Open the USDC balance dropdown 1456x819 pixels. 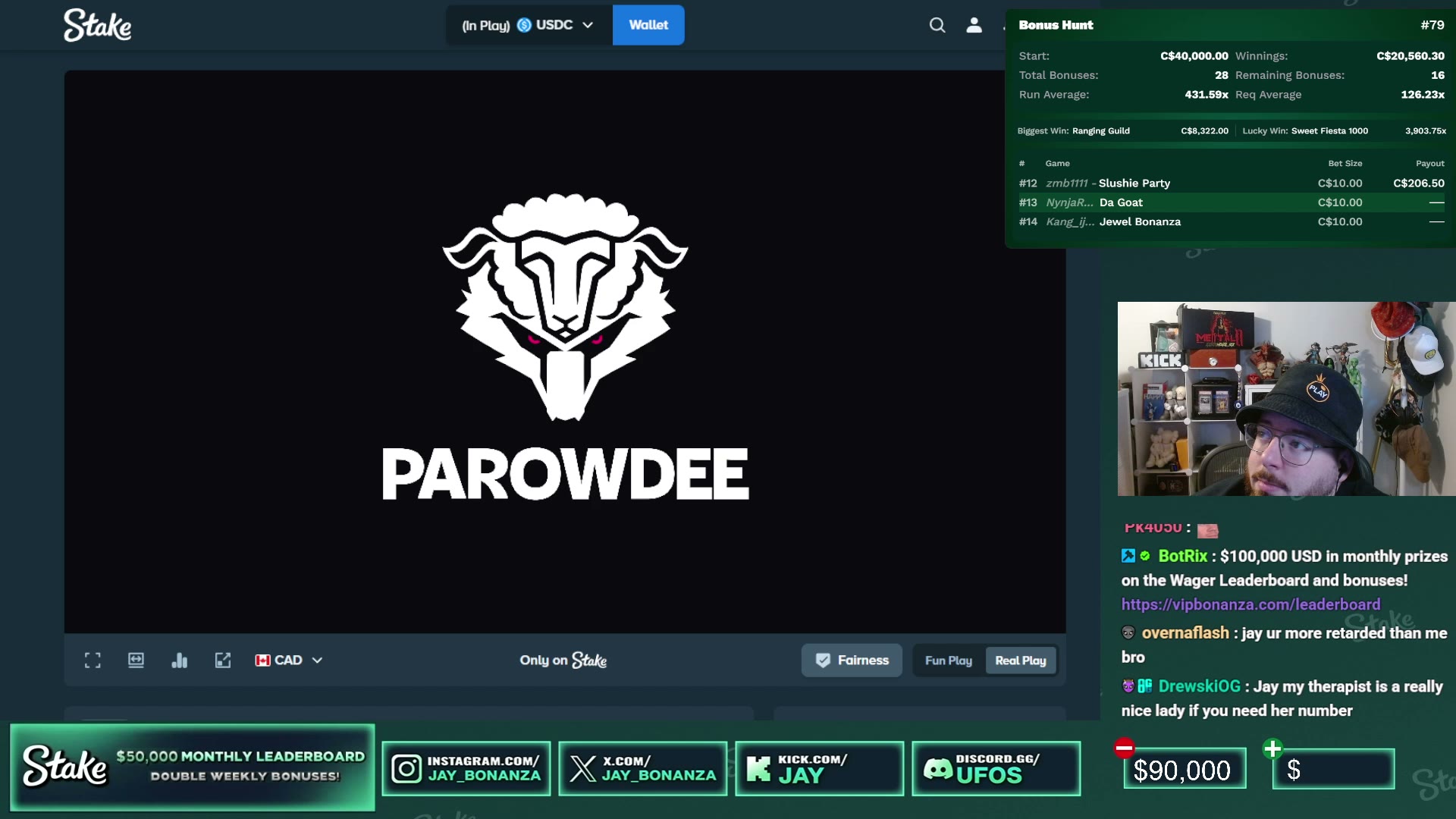point(529,25)
